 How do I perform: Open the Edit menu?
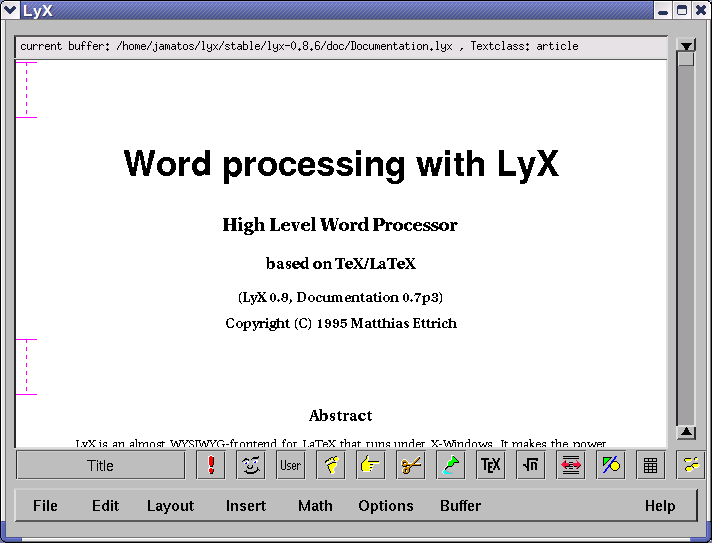pyautogui.click(x=105, y=505)
